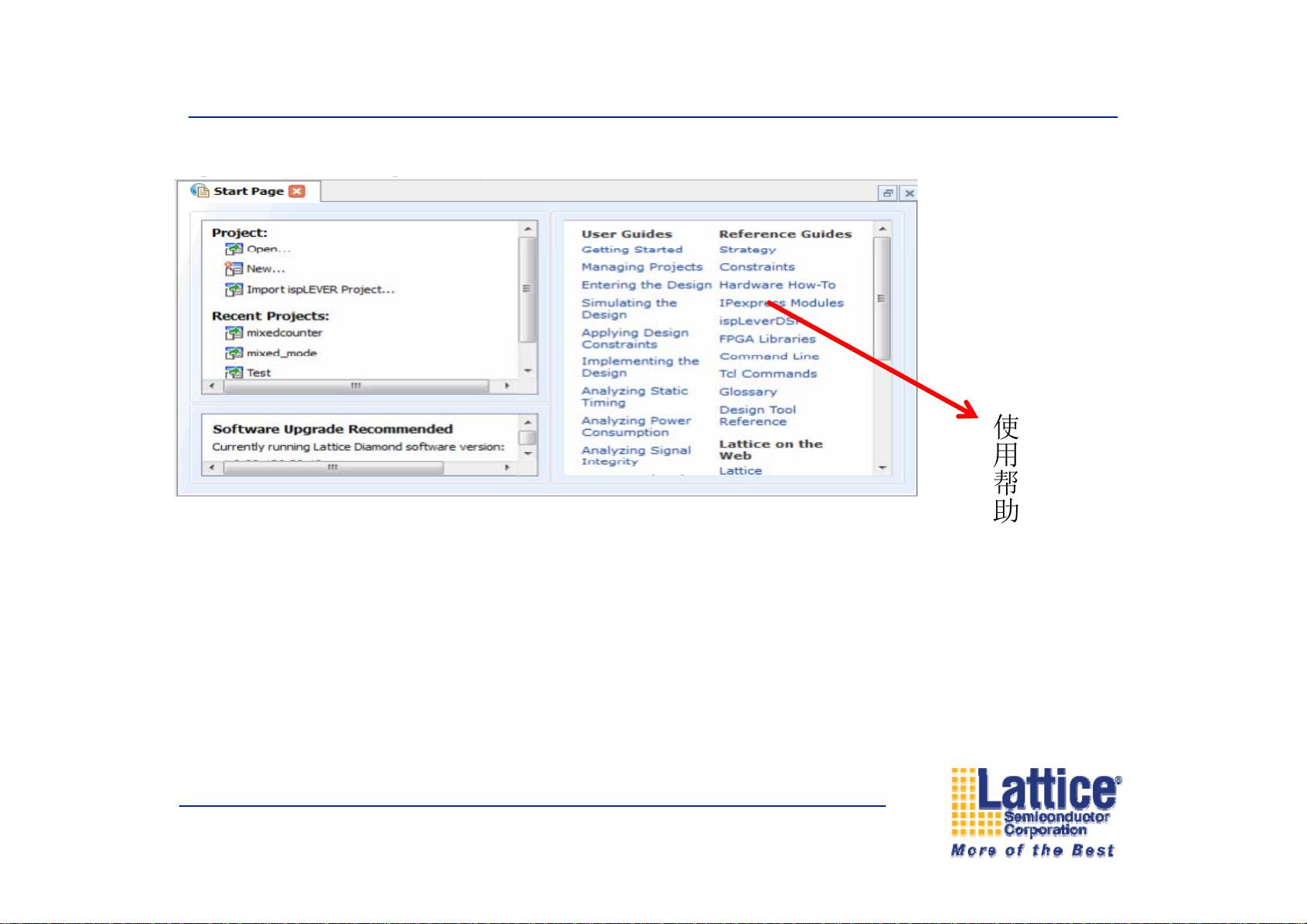Open the Getting Started user guide
The width and height of the screenshot is (1307, 924).
(x=631, y=250)
